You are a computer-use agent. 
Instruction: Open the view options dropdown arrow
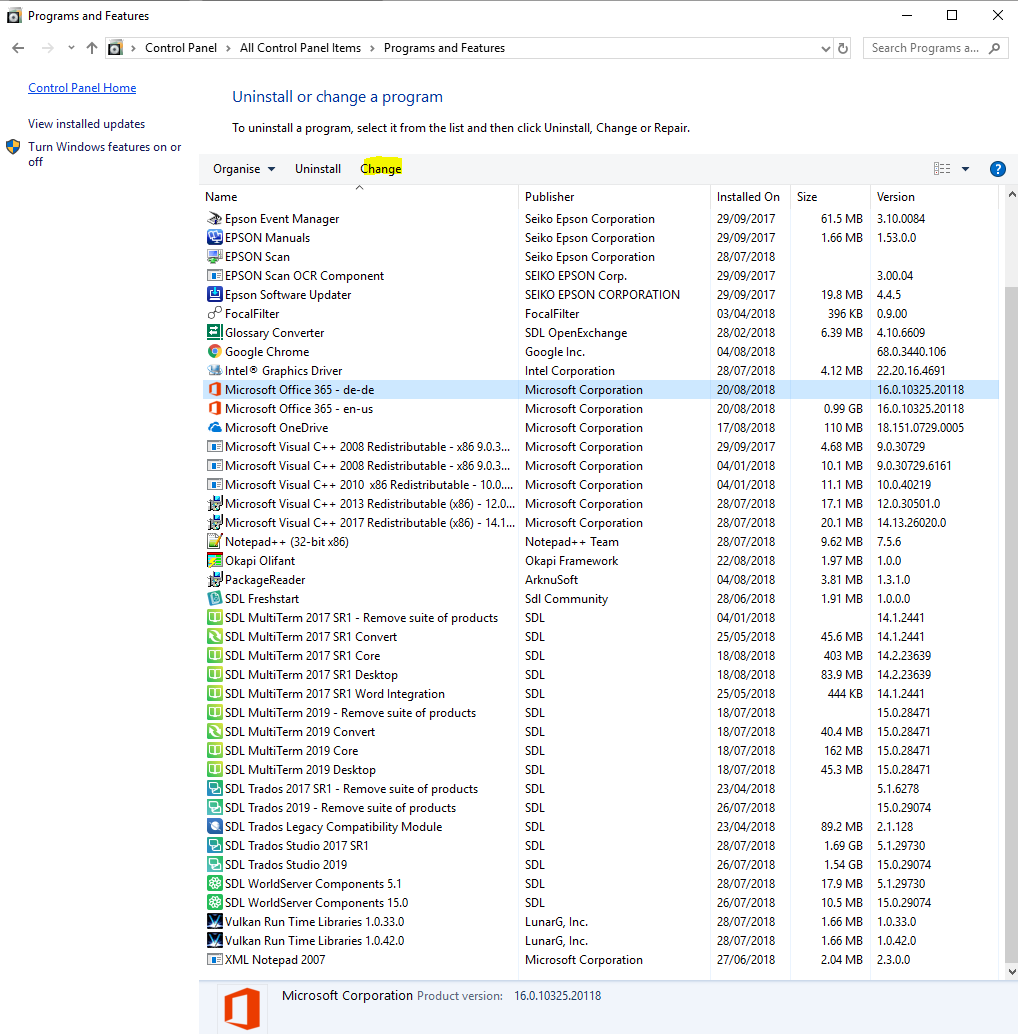pos(965,169)
